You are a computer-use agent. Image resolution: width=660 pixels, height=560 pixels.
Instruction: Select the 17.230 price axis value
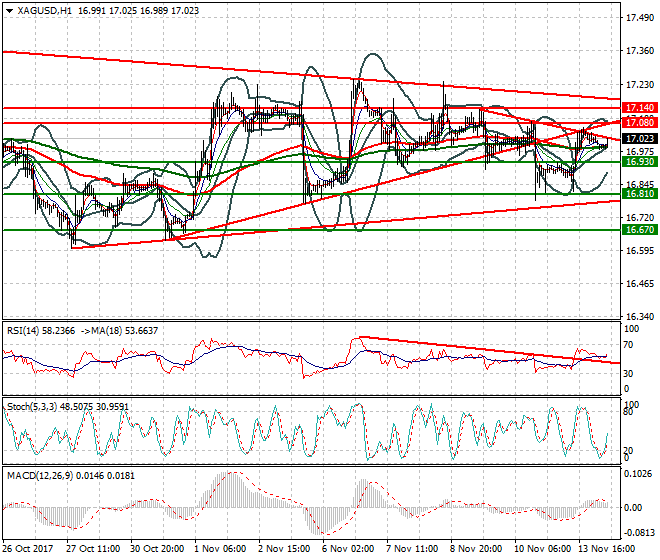click(x=640, y=85)
